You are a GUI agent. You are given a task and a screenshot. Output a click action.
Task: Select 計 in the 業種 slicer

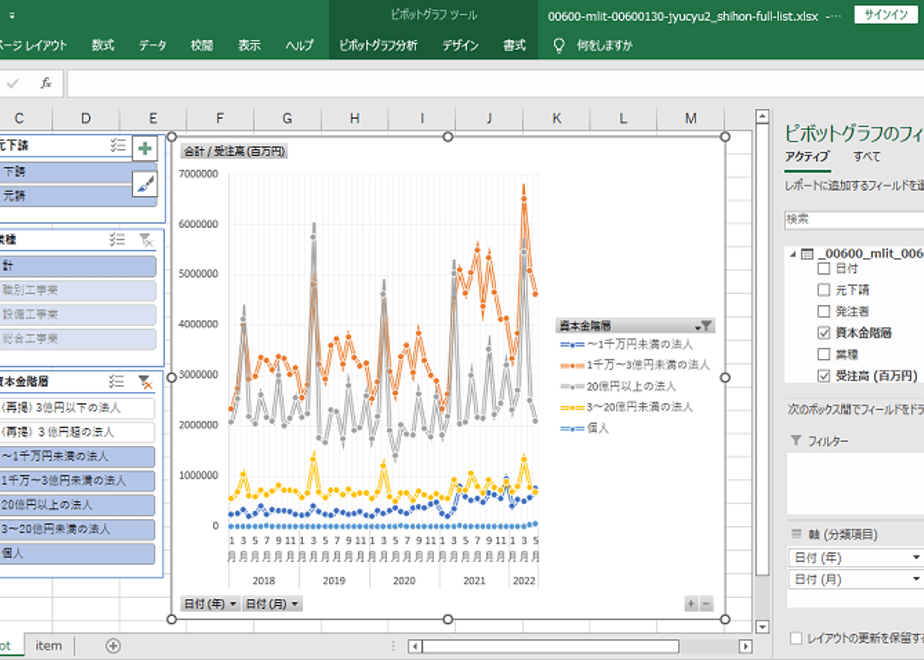(78, 266)
